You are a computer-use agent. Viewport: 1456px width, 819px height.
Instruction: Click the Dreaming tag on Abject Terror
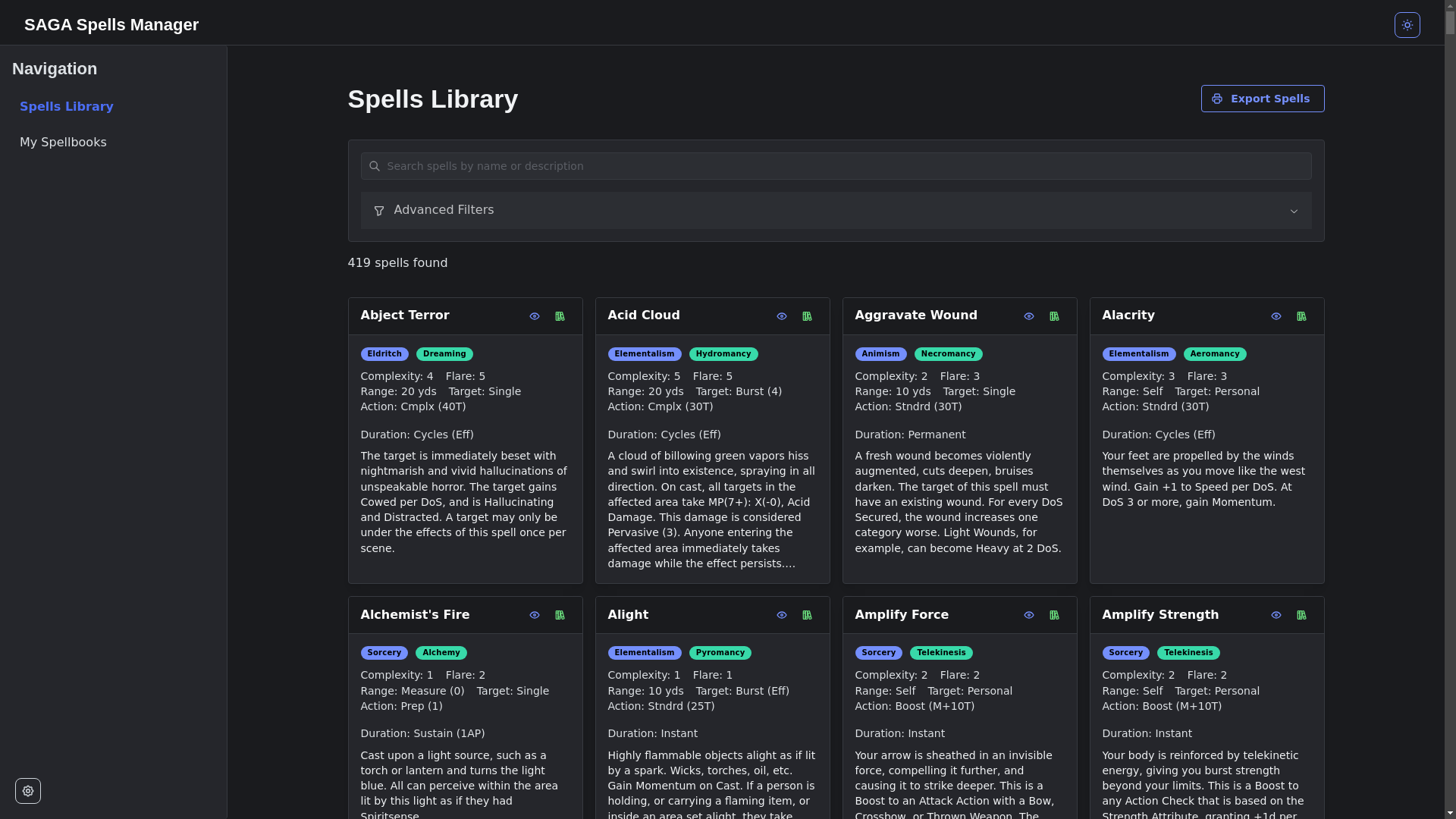click(444, 354)
